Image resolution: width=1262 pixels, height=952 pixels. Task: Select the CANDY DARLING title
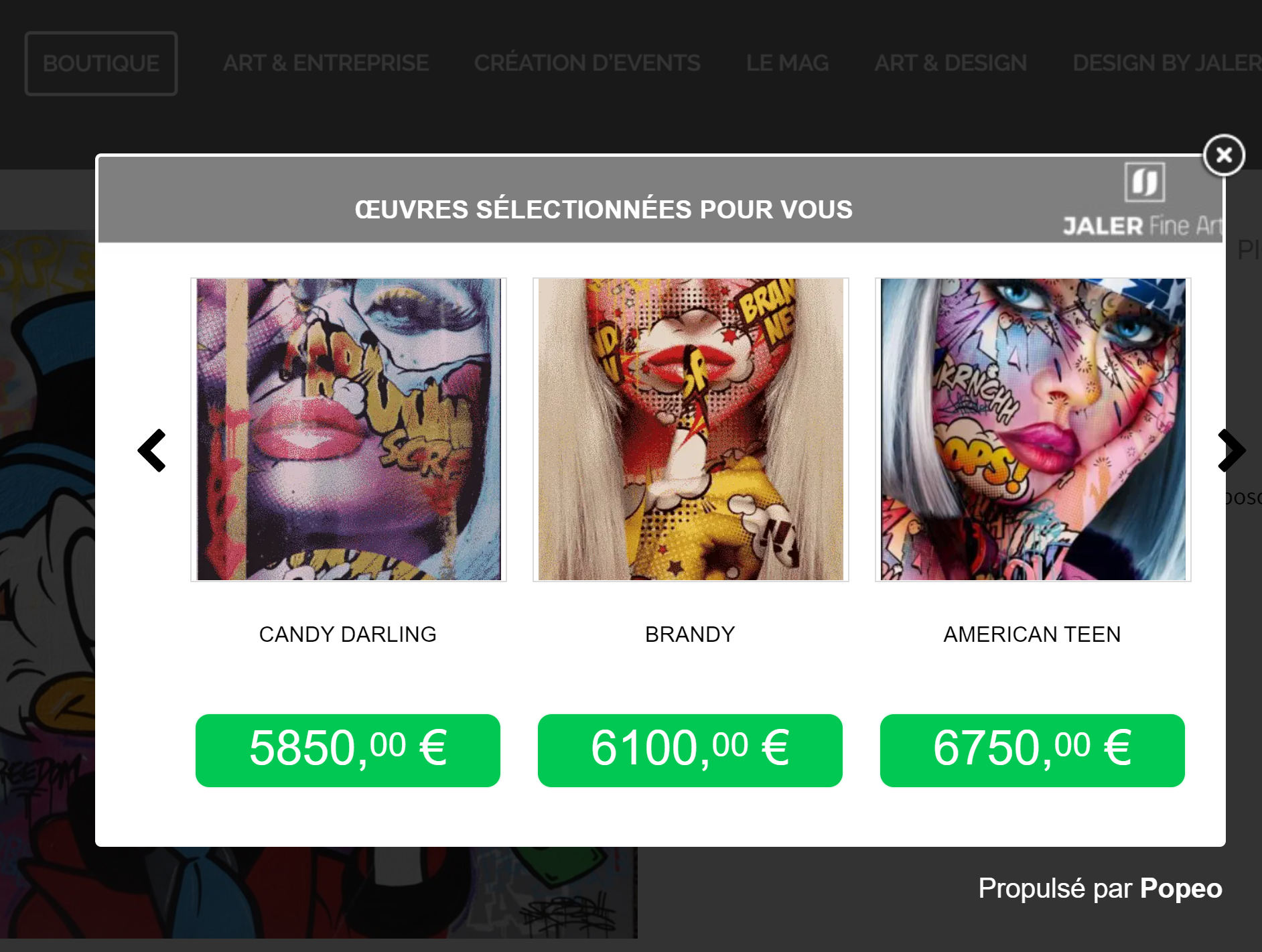click(348, 634)
